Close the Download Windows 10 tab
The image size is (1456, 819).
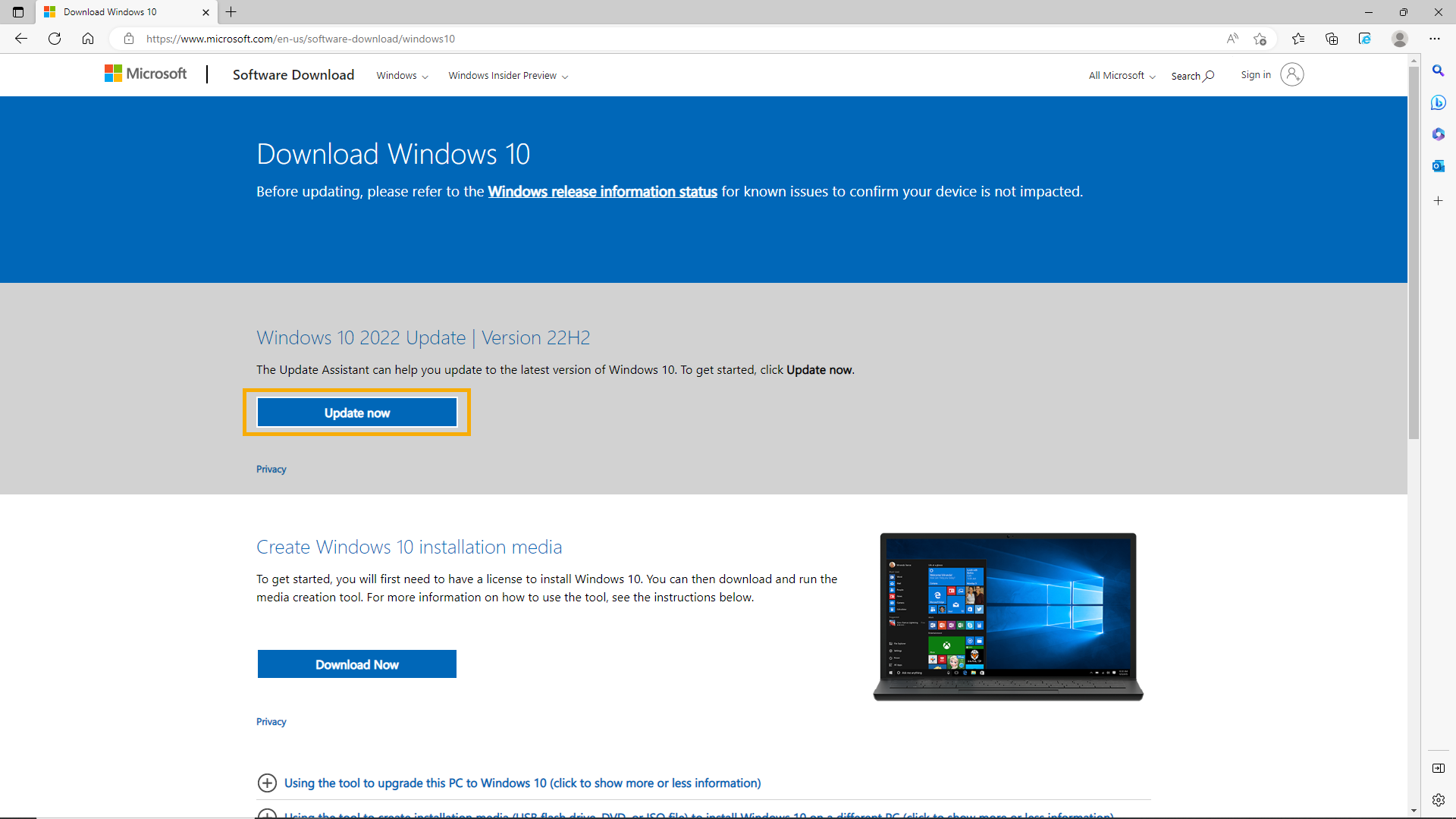pos(206,12)
